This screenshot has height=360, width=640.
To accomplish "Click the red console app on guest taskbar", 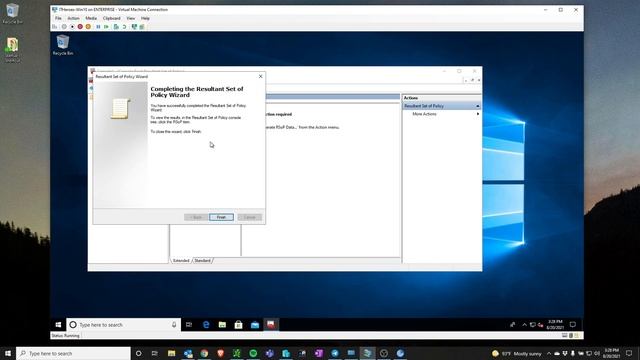I will point(271,325).
